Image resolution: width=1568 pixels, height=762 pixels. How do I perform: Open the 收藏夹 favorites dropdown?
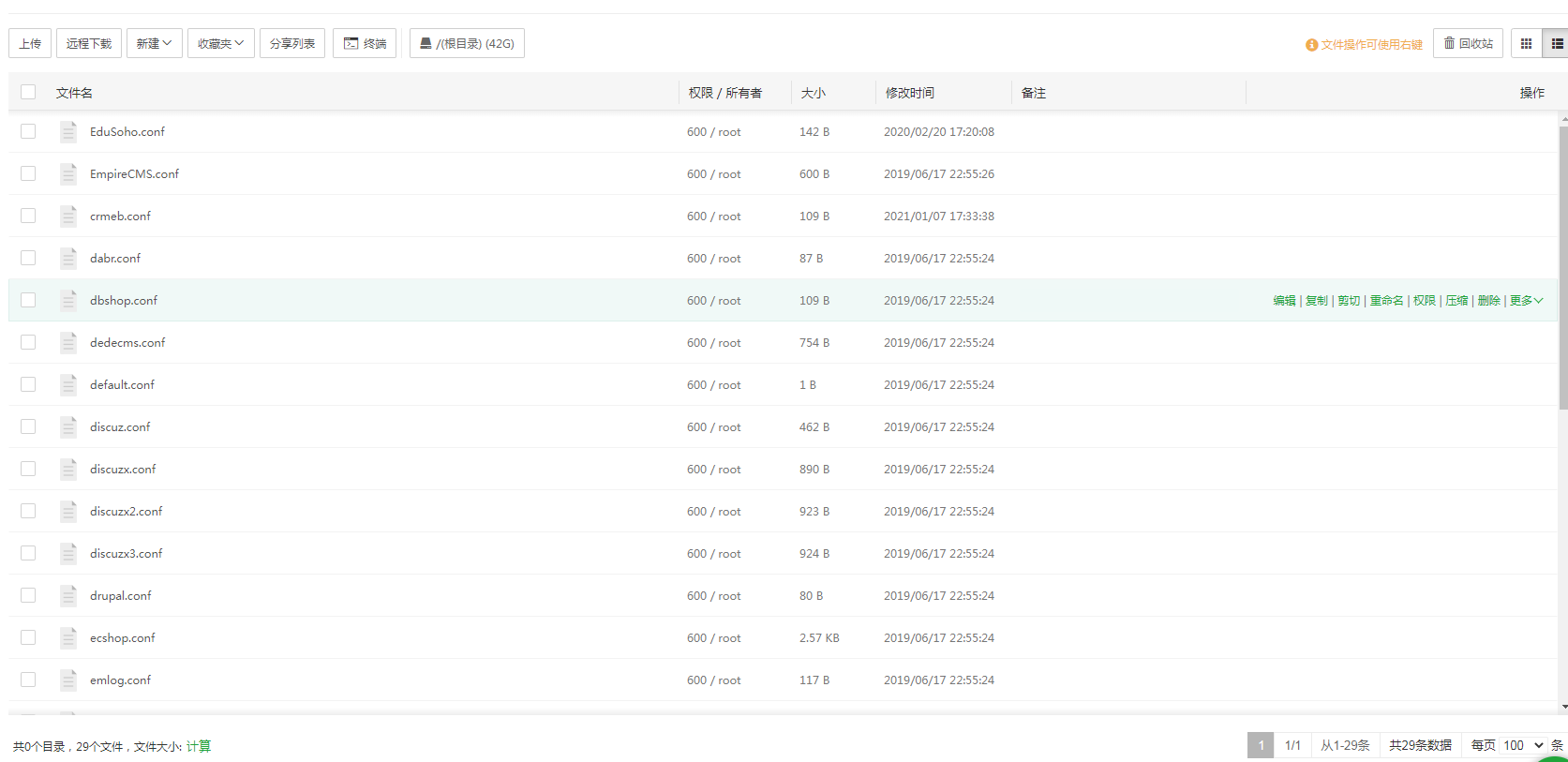220,44
